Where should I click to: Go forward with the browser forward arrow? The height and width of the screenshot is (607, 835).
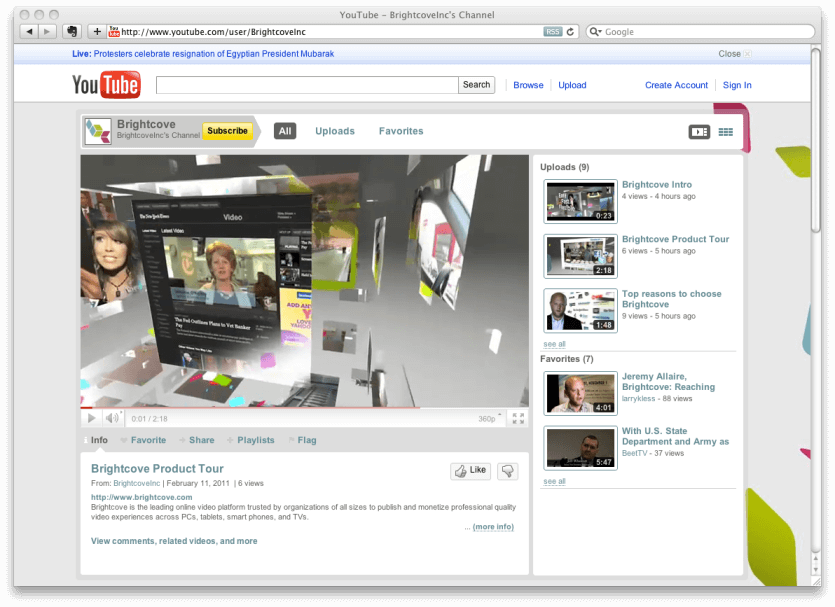coord(47,31)
